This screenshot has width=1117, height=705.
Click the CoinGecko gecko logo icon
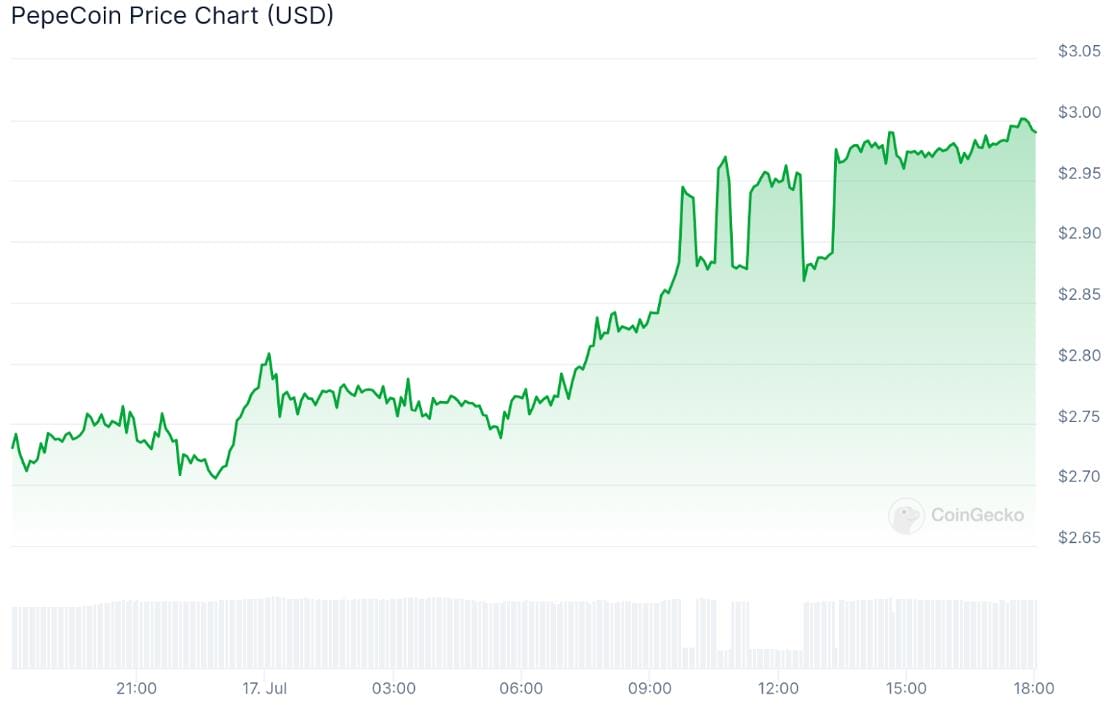pos(906,516)
